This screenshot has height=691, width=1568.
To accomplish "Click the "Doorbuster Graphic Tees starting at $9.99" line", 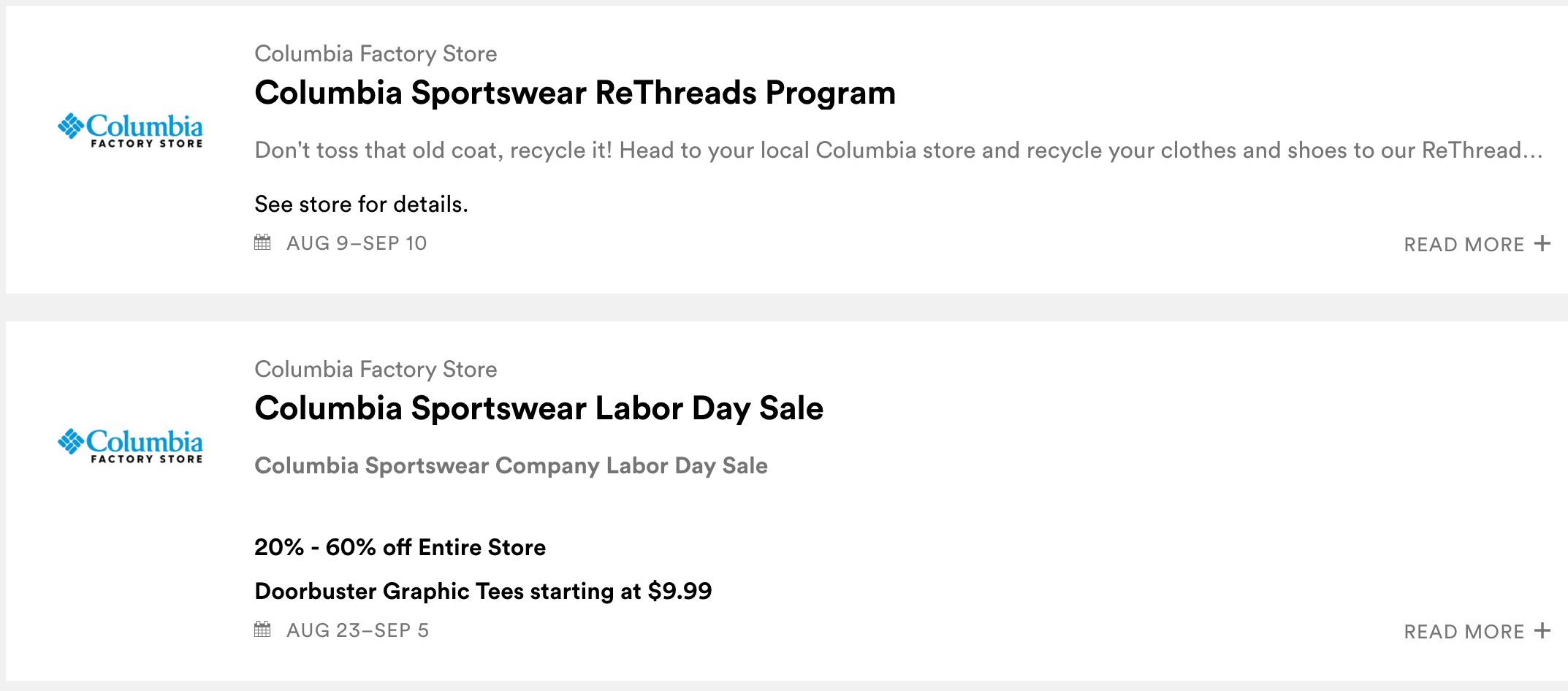I will pyautogui.click(x=483, y=592).
